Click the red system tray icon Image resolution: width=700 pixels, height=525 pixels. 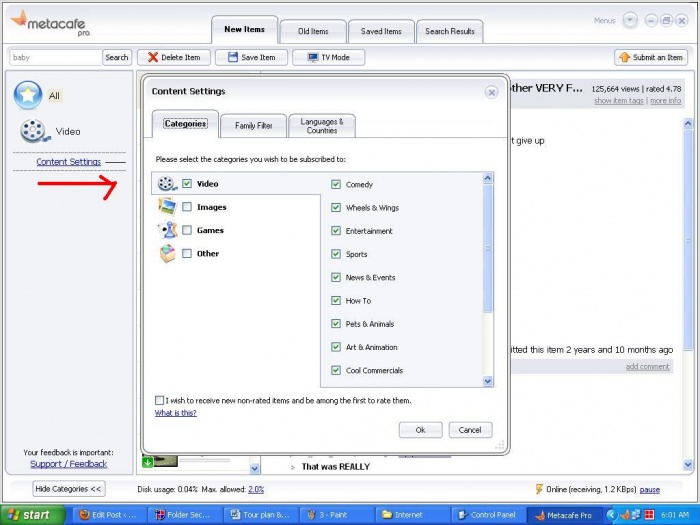(649, 515)
